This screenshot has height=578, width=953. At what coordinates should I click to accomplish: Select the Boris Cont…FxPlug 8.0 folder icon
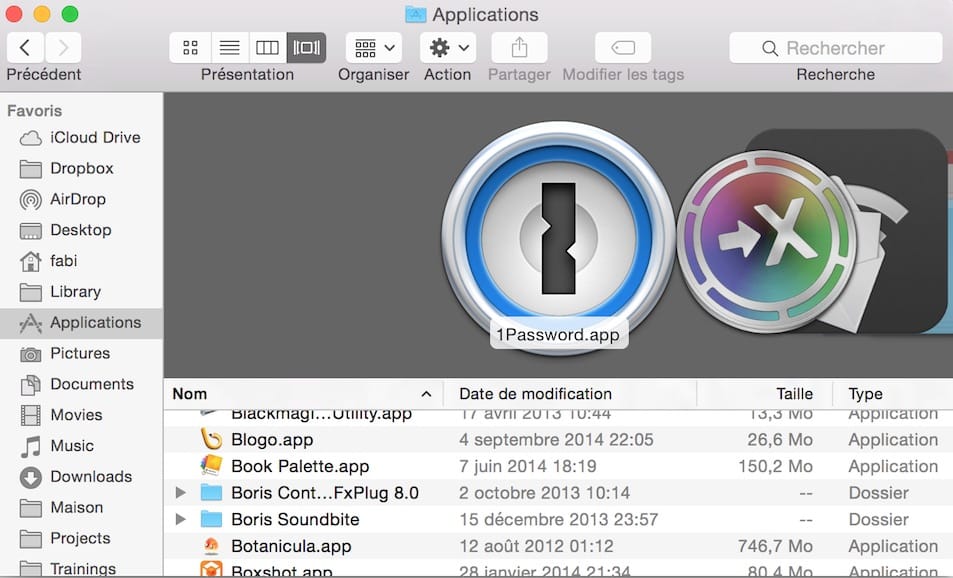(x=212, y=492)
